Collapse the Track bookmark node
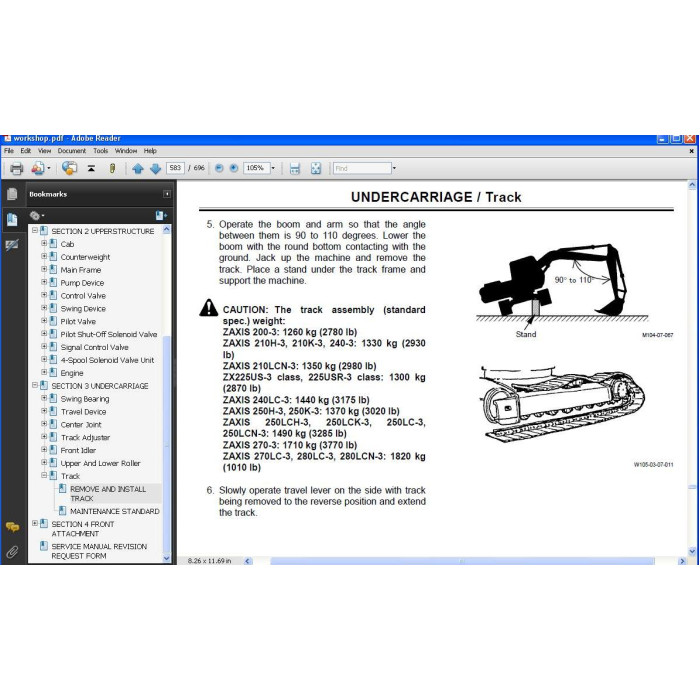The height and width of the screenshot is (700, 700). [x=44, y=475]
